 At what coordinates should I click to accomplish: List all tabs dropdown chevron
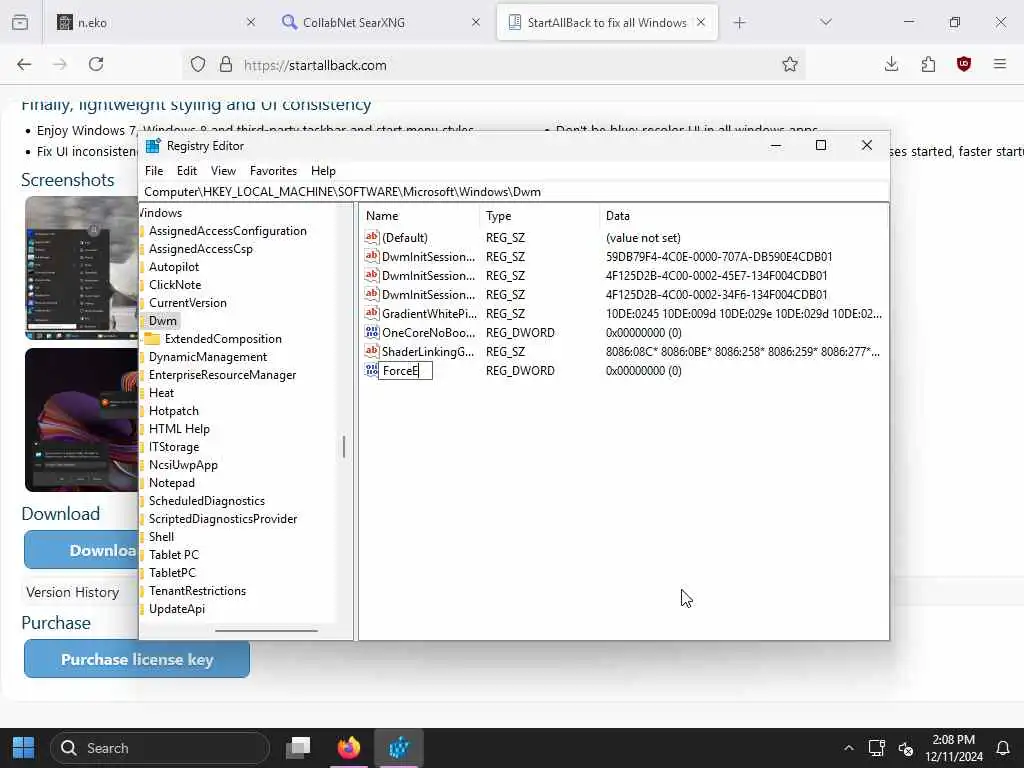[x=826, y=22]
